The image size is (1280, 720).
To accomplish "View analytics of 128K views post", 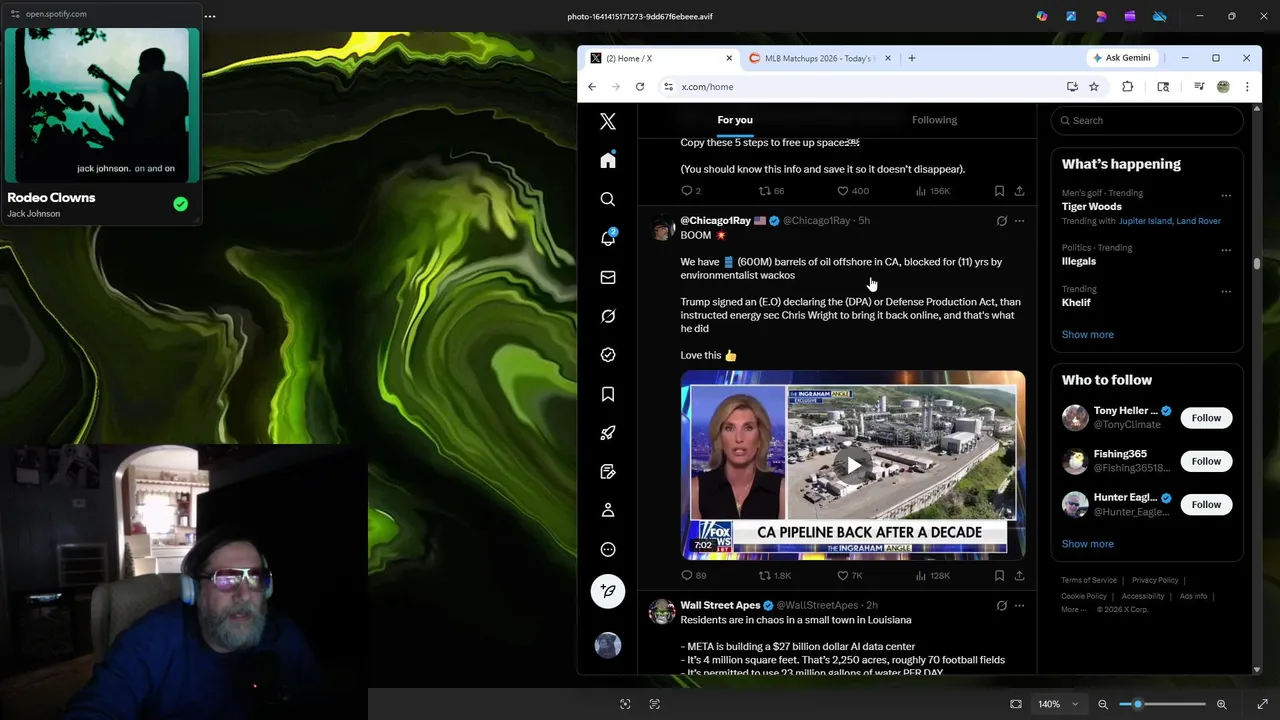I will click(921, 575).
